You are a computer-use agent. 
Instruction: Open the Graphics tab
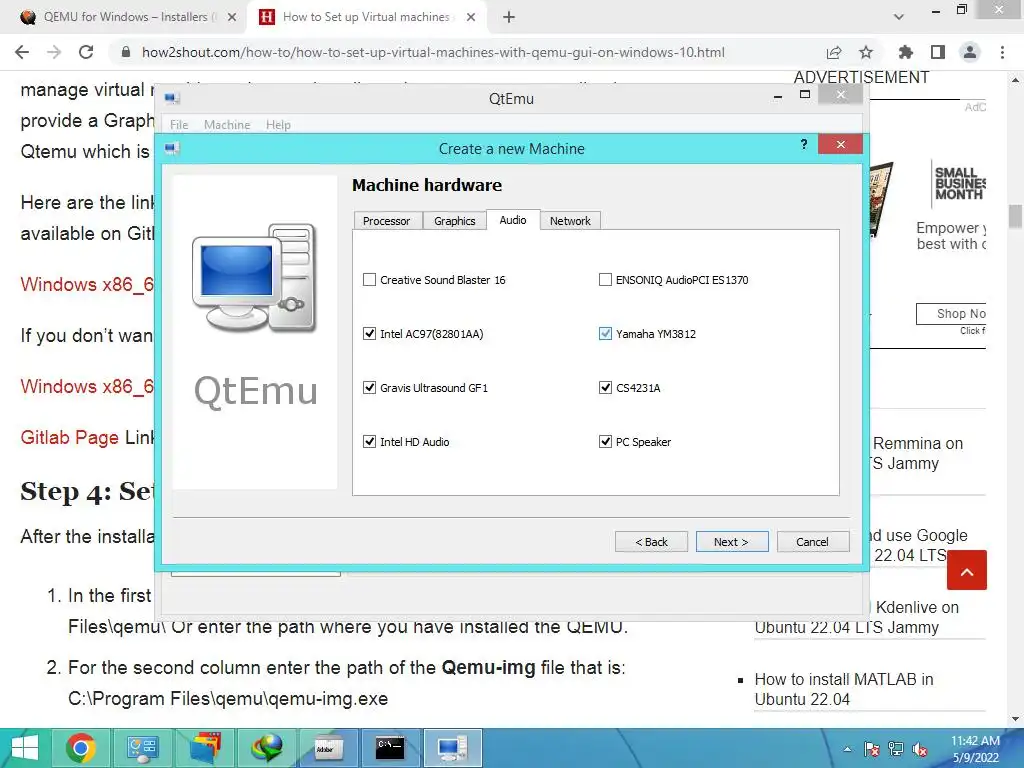455,221
